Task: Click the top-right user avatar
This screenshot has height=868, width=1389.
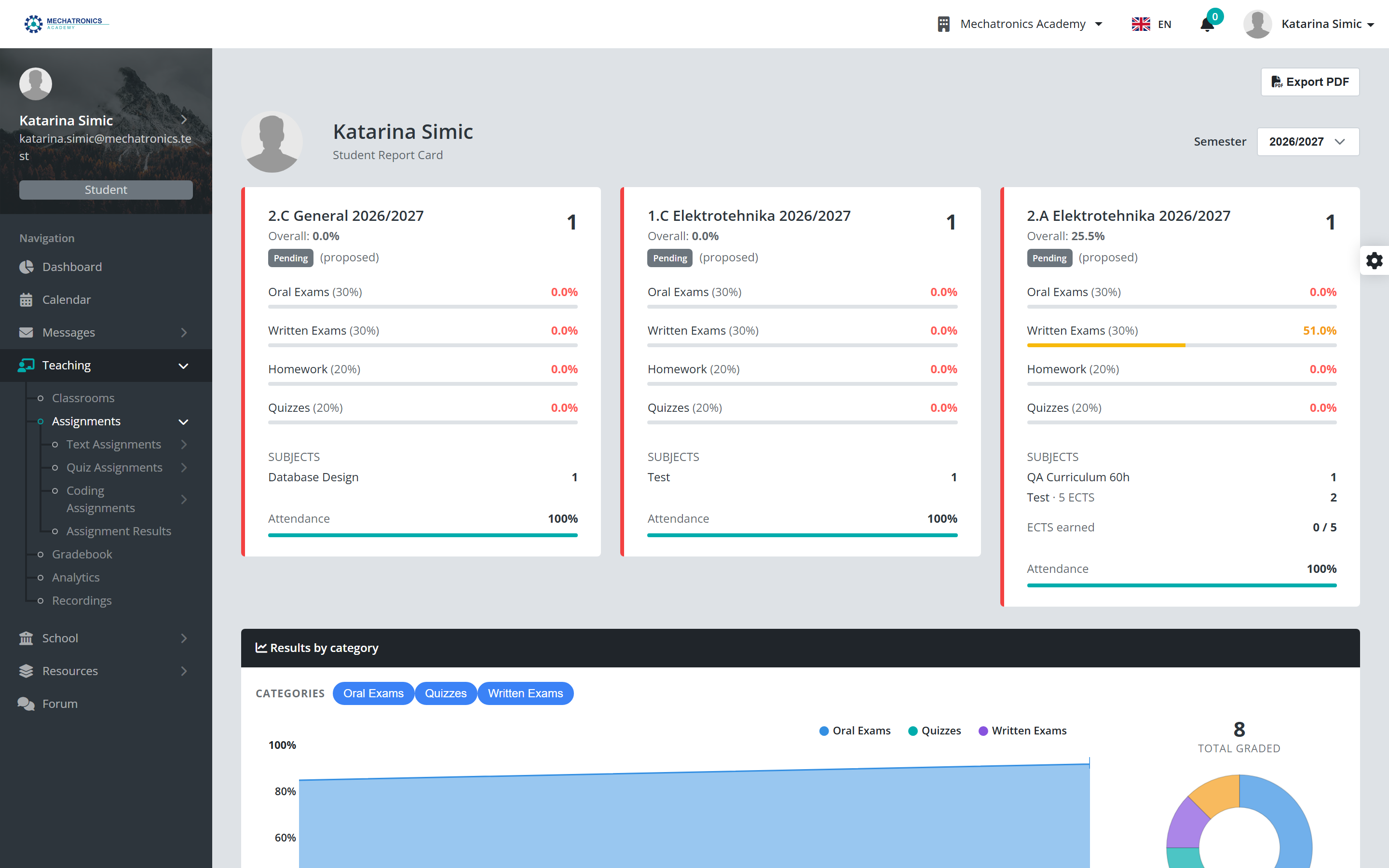Action: [x=1257, y=24]
